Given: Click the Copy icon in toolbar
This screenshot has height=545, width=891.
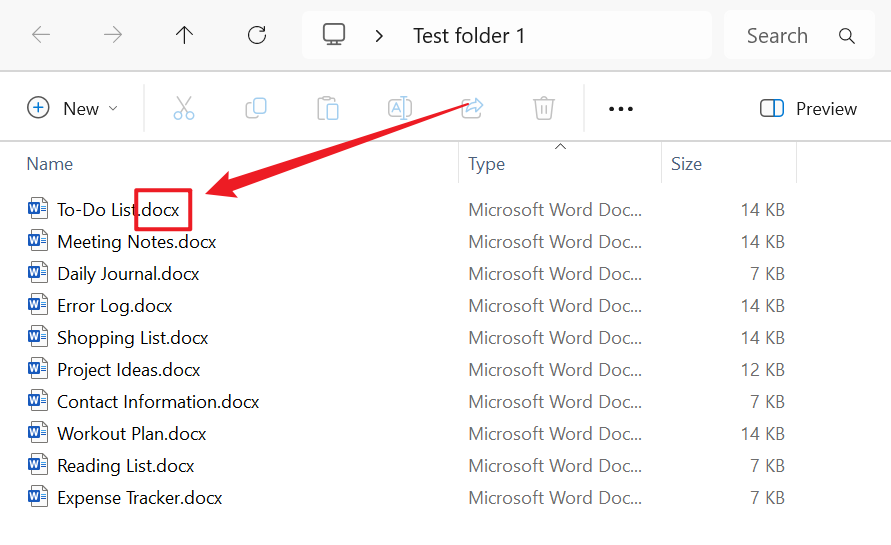Looking at the screenshot, I should tap(256, 108).
